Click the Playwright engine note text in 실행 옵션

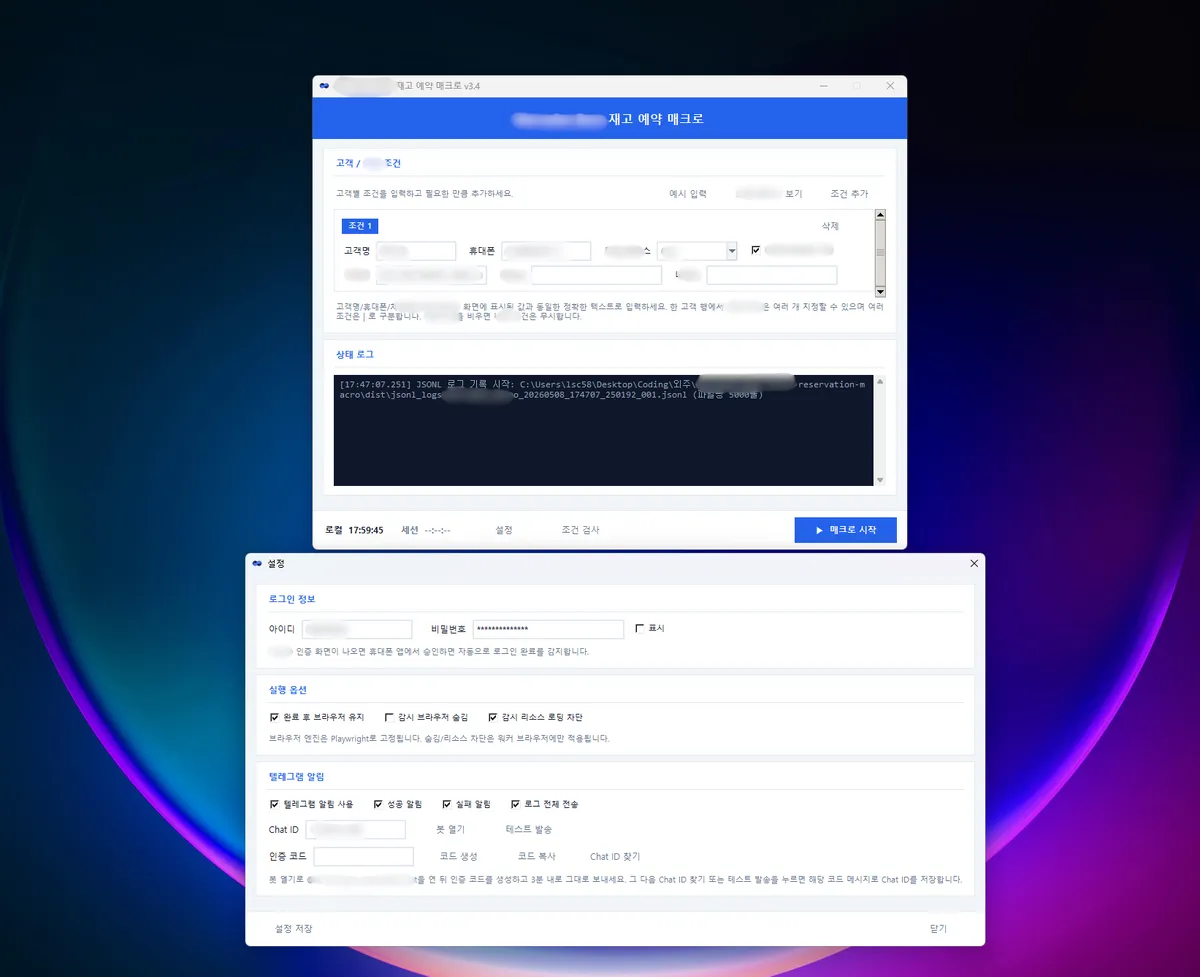(x=439, y=738)
